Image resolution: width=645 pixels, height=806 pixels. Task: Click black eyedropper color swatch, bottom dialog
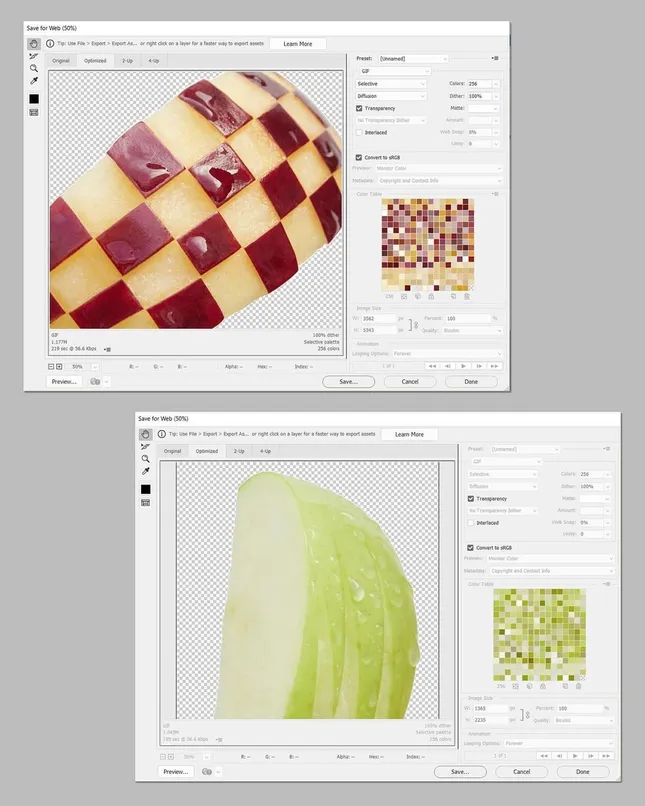tap(145, 489)
